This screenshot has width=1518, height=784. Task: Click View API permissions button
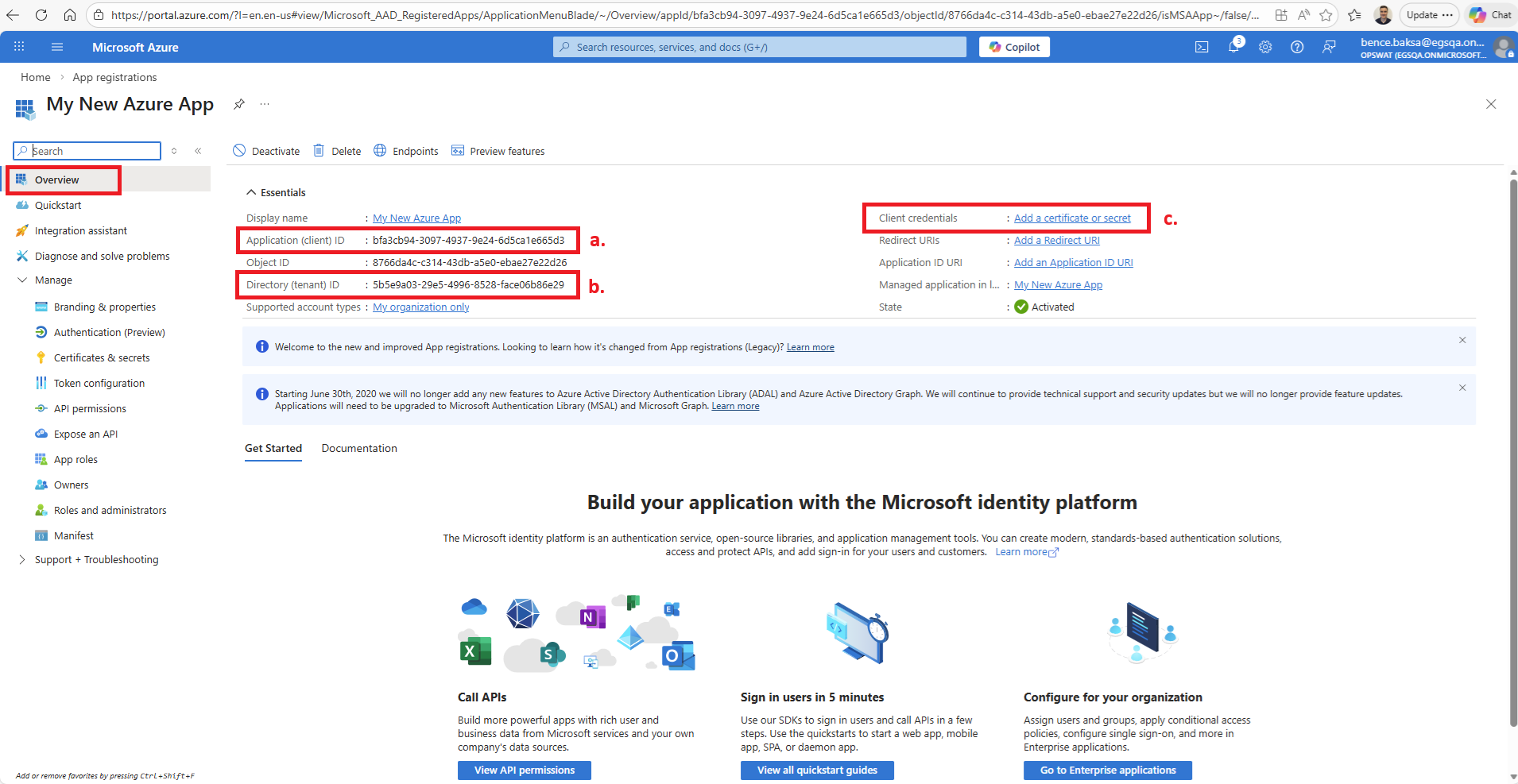[x=525, y=770]
